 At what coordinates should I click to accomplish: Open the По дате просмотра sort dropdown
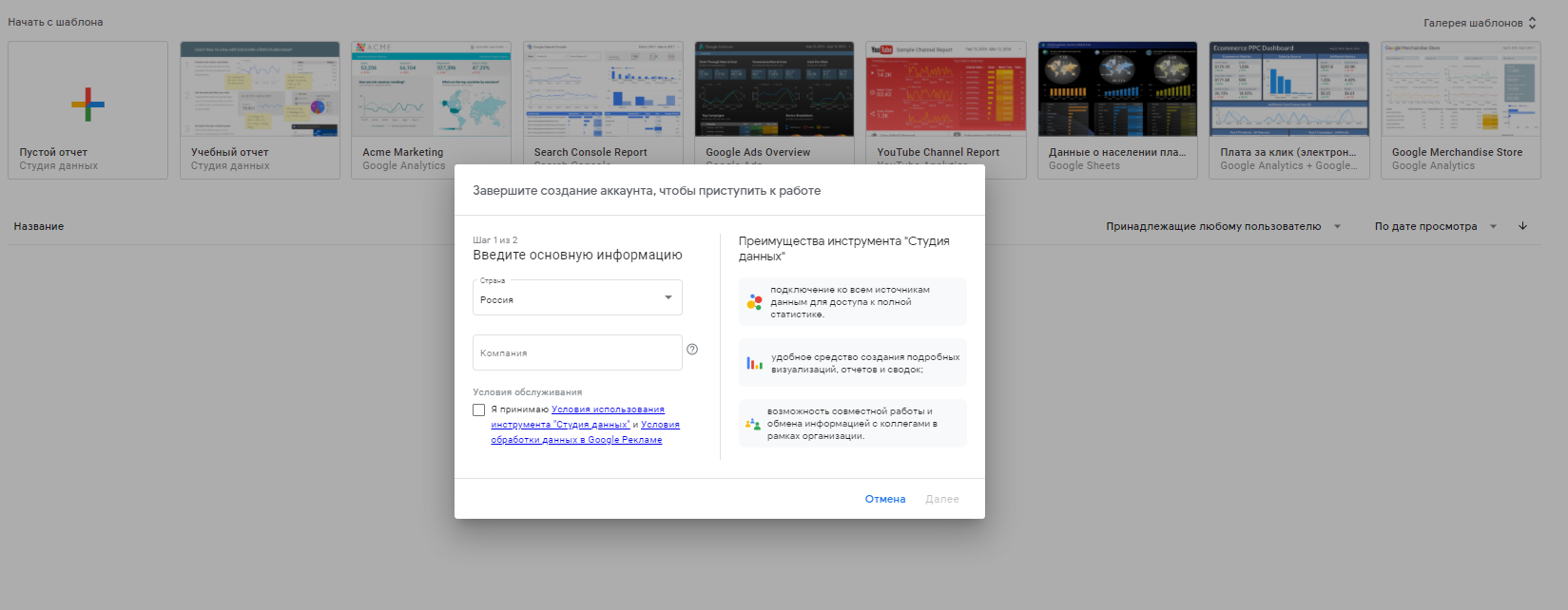[1435, 226]
